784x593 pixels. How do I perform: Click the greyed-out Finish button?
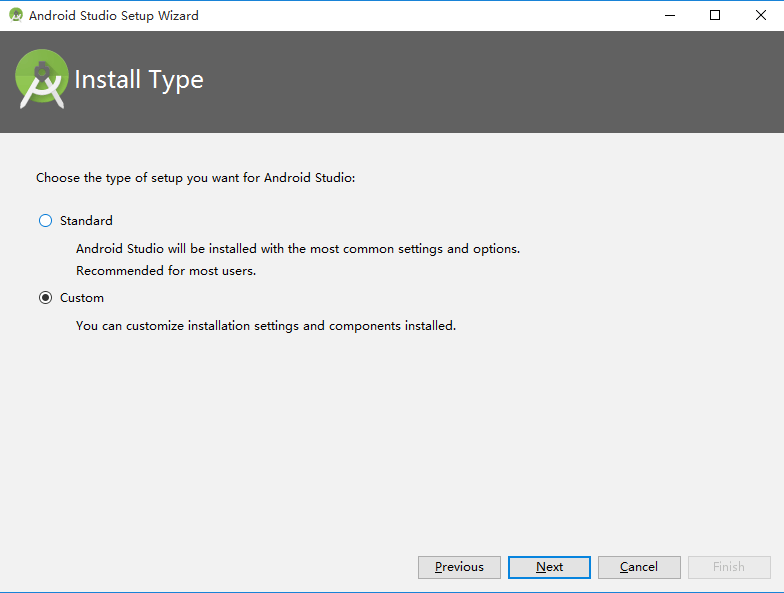point(728,567)
